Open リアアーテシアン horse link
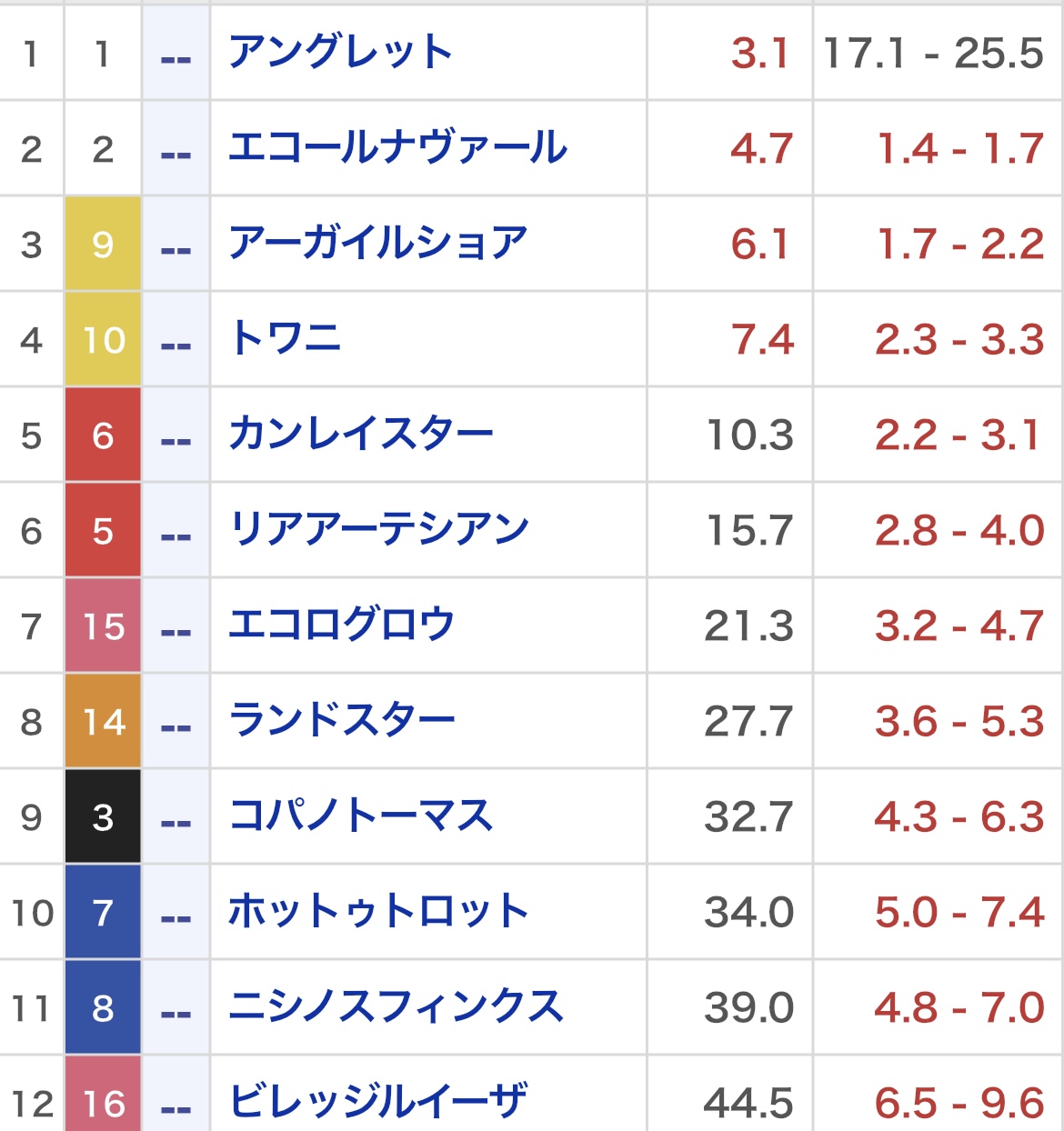 click(379, 530)
